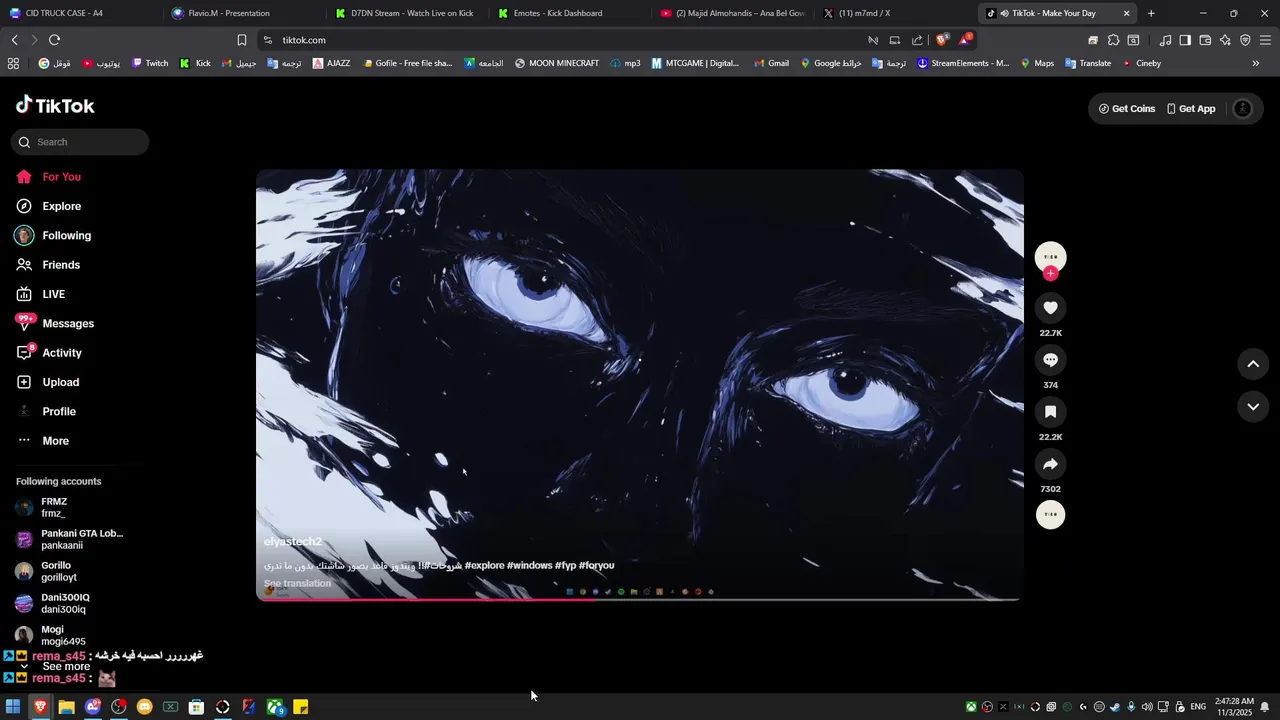Open the For You feed
1280x720 pixels.
click(50, 177)
